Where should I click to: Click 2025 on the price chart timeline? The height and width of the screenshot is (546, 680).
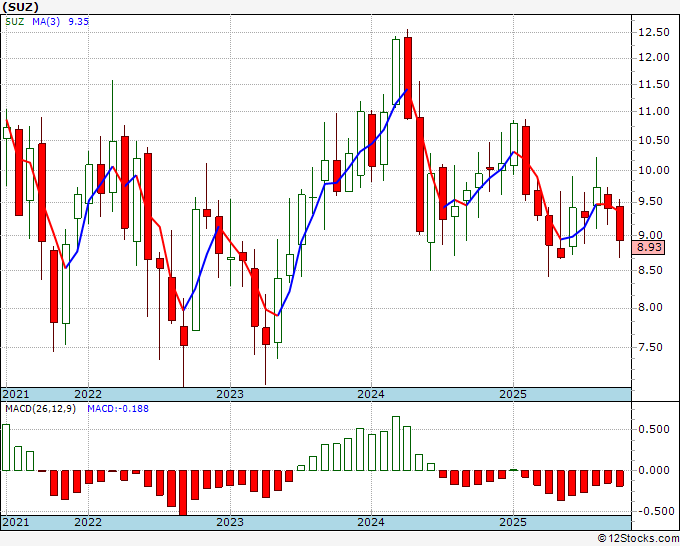[x=513, y=394]
